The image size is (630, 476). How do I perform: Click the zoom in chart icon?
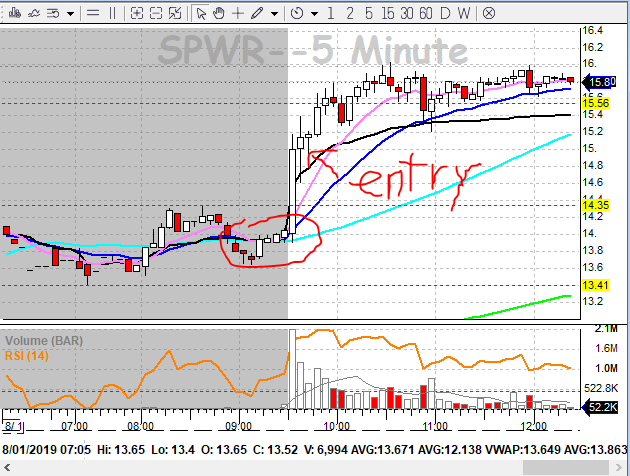pyautogui.click(x=137, y=14)
